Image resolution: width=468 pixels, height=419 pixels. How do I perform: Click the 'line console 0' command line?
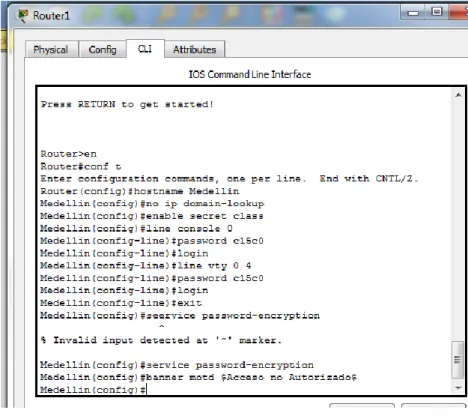click(x=136, y=228)
